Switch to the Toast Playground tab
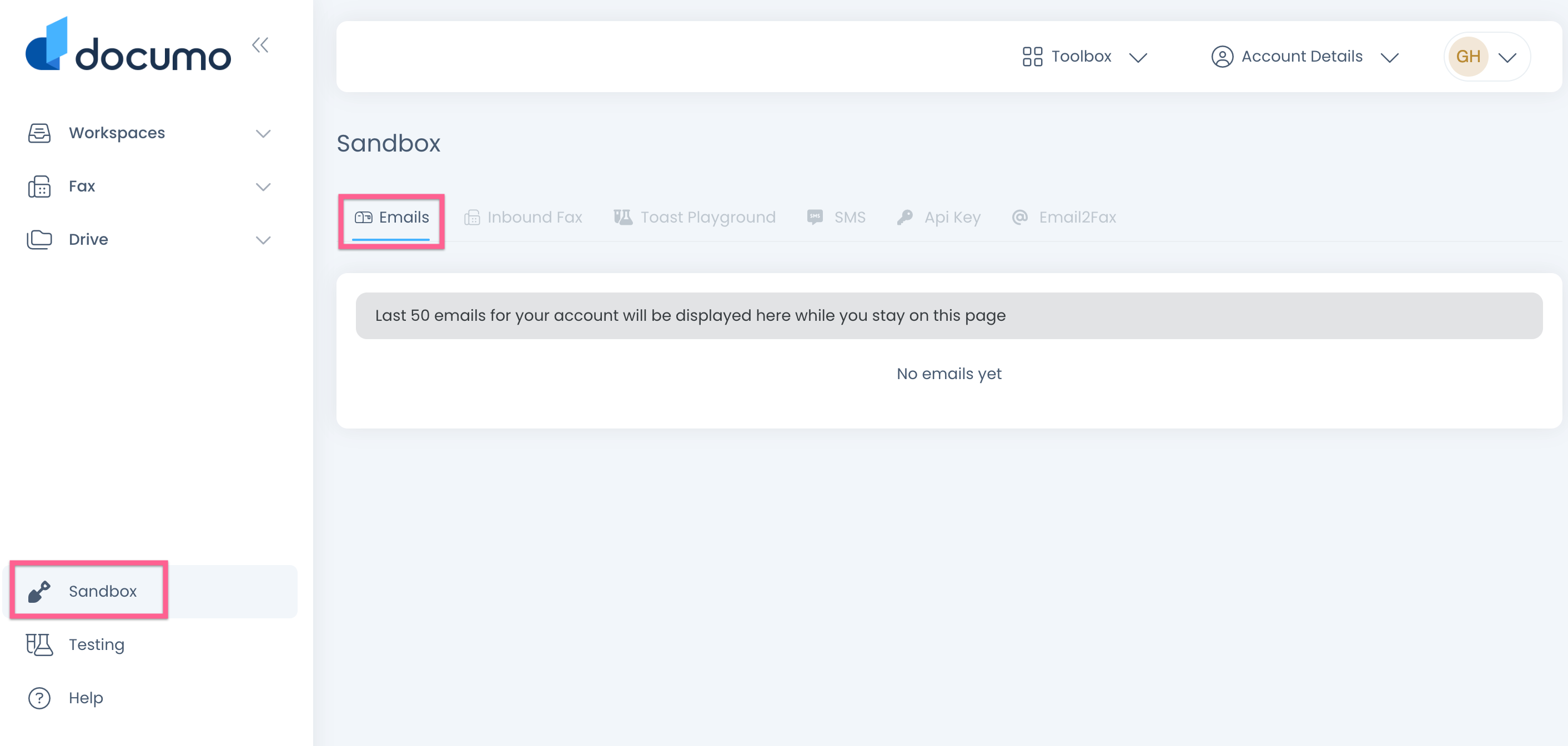Image resolution: width=1568 pixels, height=746 pixels. (695, 217)
